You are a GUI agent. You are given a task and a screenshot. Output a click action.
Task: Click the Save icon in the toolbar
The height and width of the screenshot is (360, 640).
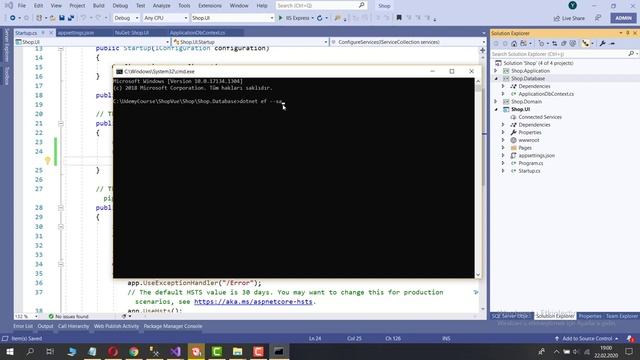pyautogui.click(x=62, y=18)
